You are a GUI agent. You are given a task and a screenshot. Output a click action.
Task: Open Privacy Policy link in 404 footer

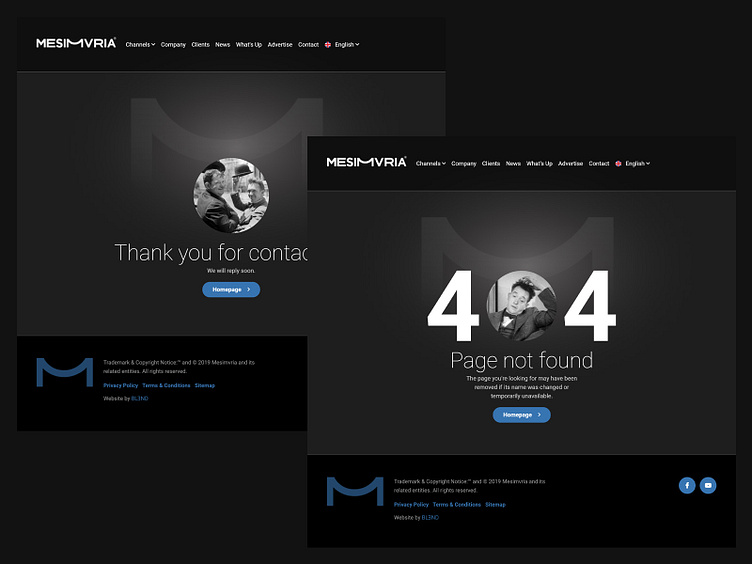click(411, 505)
